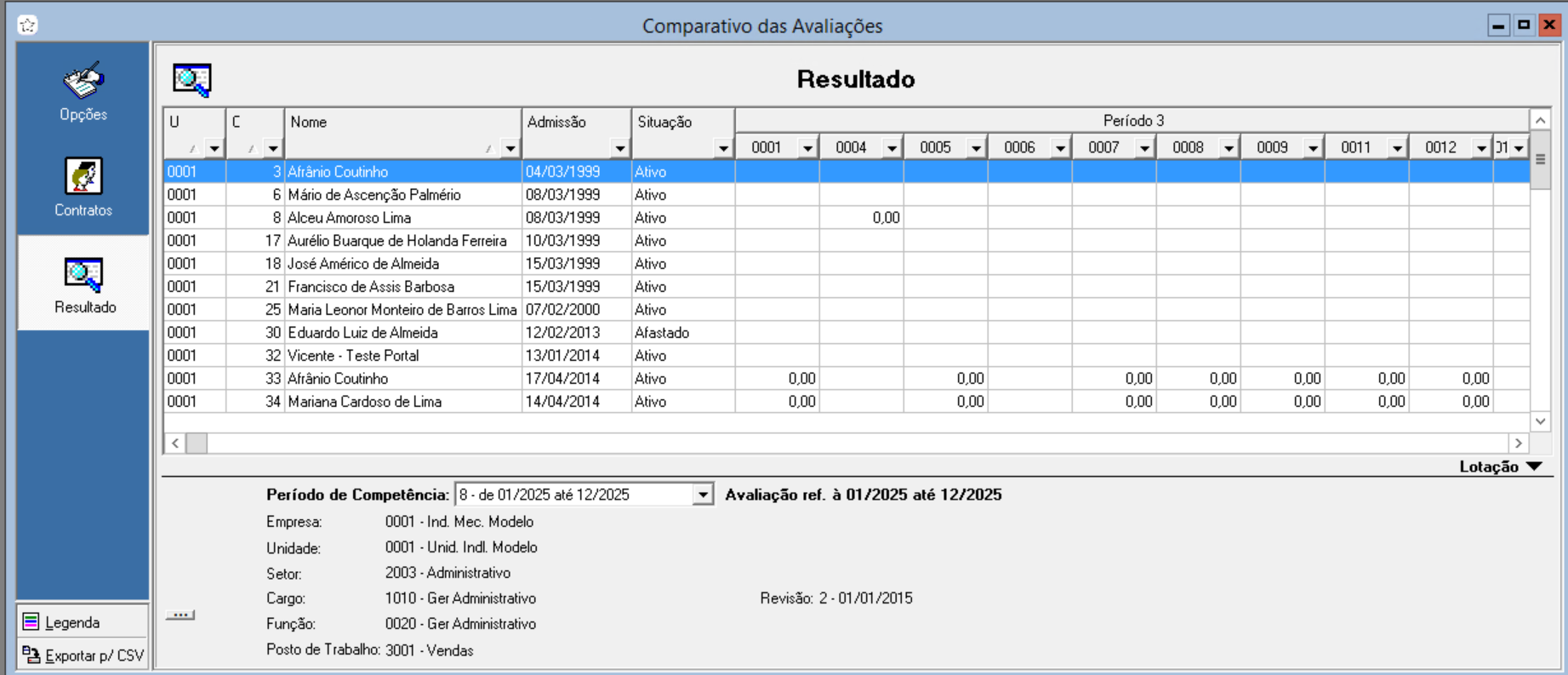Open the Nome column filter dropdown
Viewport: 1568px width, 675px height.
point(510,149)
